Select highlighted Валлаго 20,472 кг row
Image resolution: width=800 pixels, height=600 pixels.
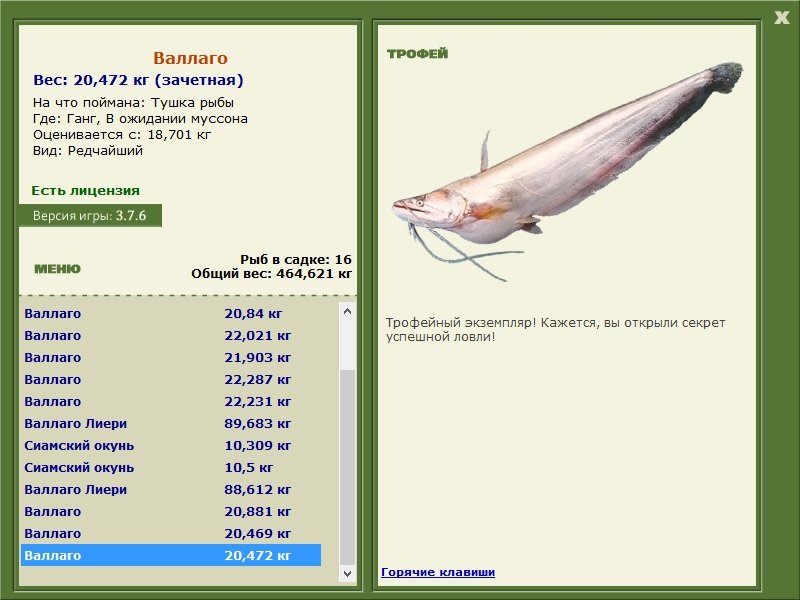pyautogui.click(x=171, y=555)
